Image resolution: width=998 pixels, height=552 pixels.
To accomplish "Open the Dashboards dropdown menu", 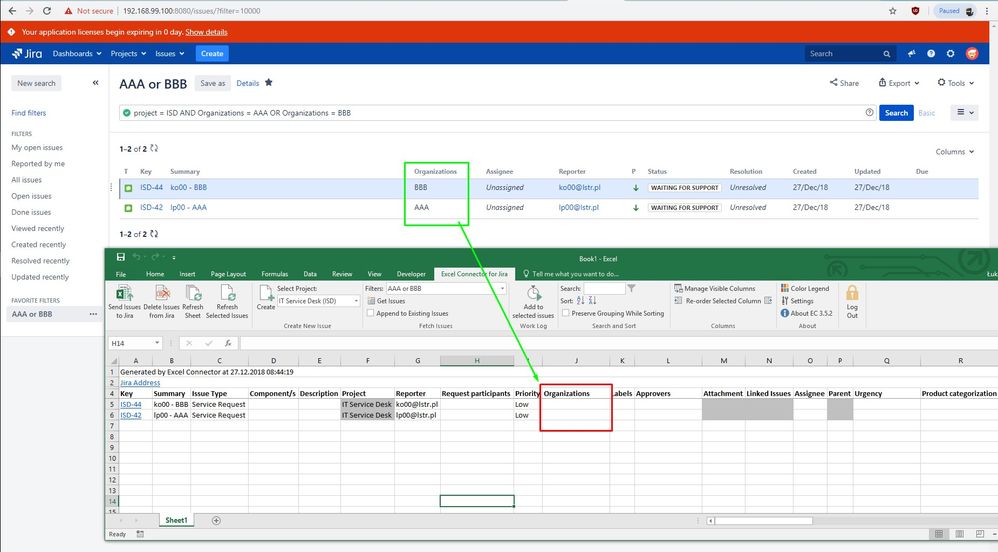I will [77, 53].
